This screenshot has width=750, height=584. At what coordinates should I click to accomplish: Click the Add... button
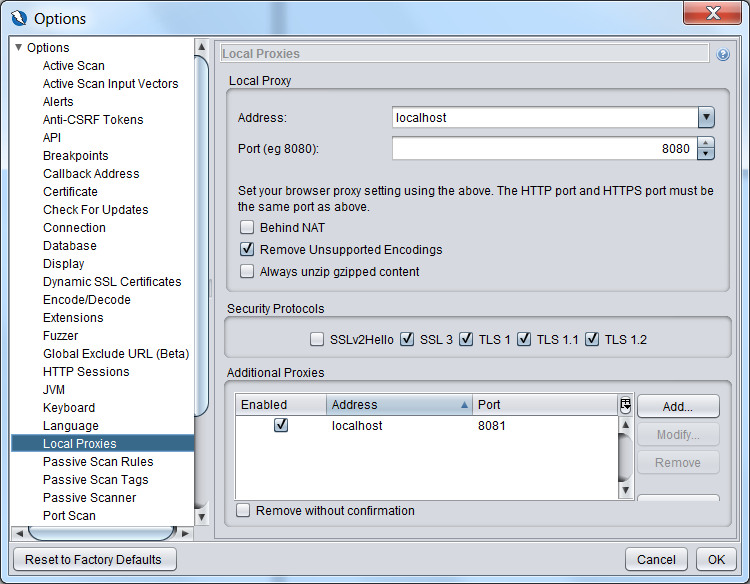(678, 406)
